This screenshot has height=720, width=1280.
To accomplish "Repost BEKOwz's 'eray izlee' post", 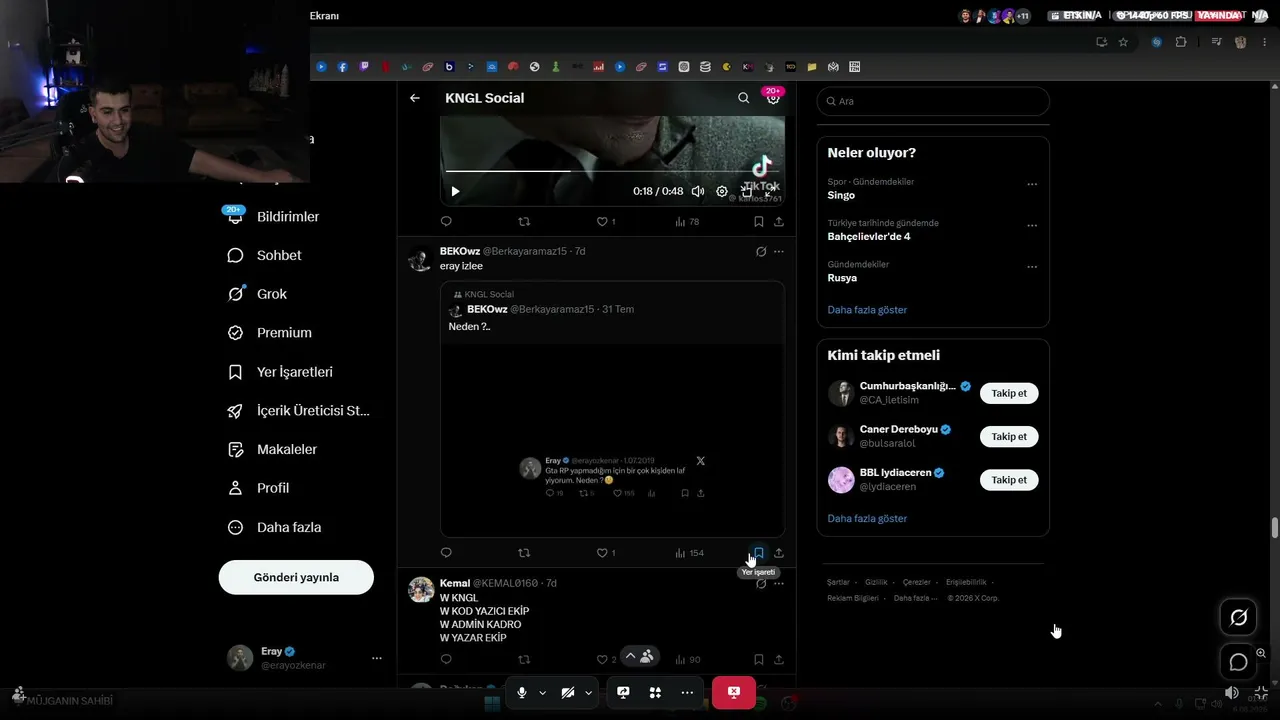I will [524, 553].
